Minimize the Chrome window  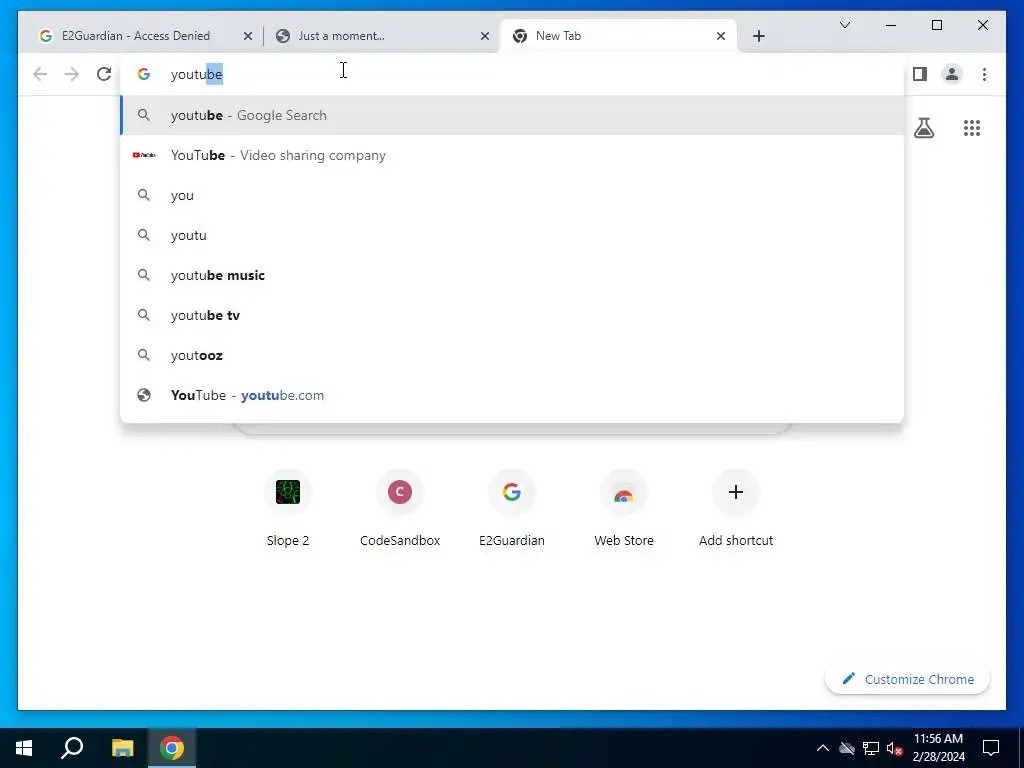[891, 25]
